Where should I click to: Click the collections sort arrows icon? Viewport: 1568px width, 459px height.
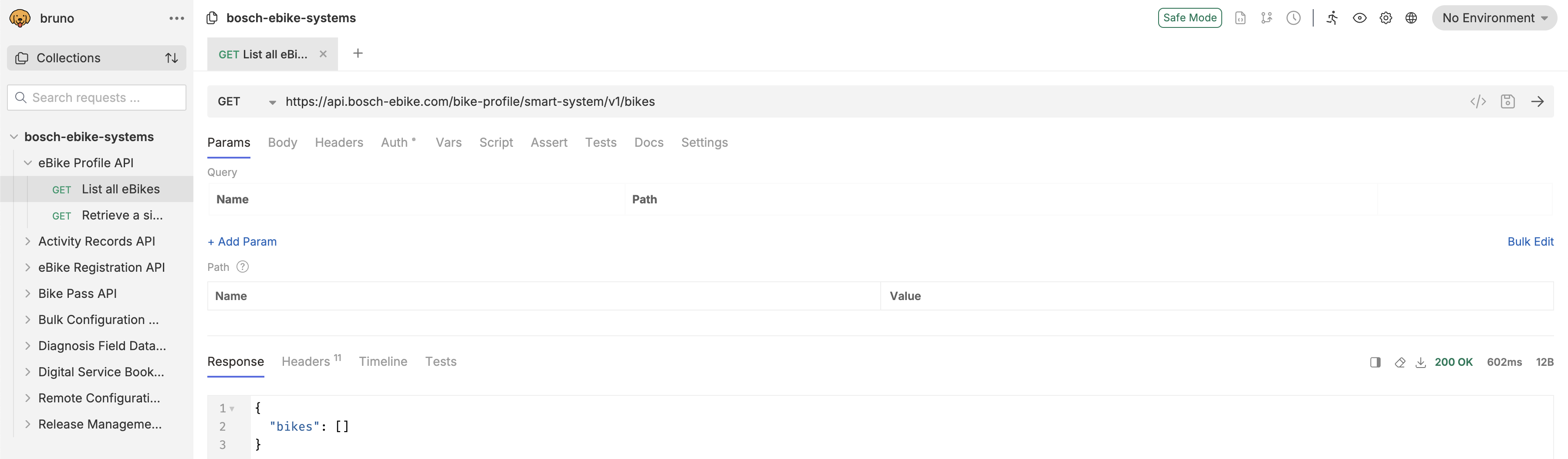[x=172, y=58]
